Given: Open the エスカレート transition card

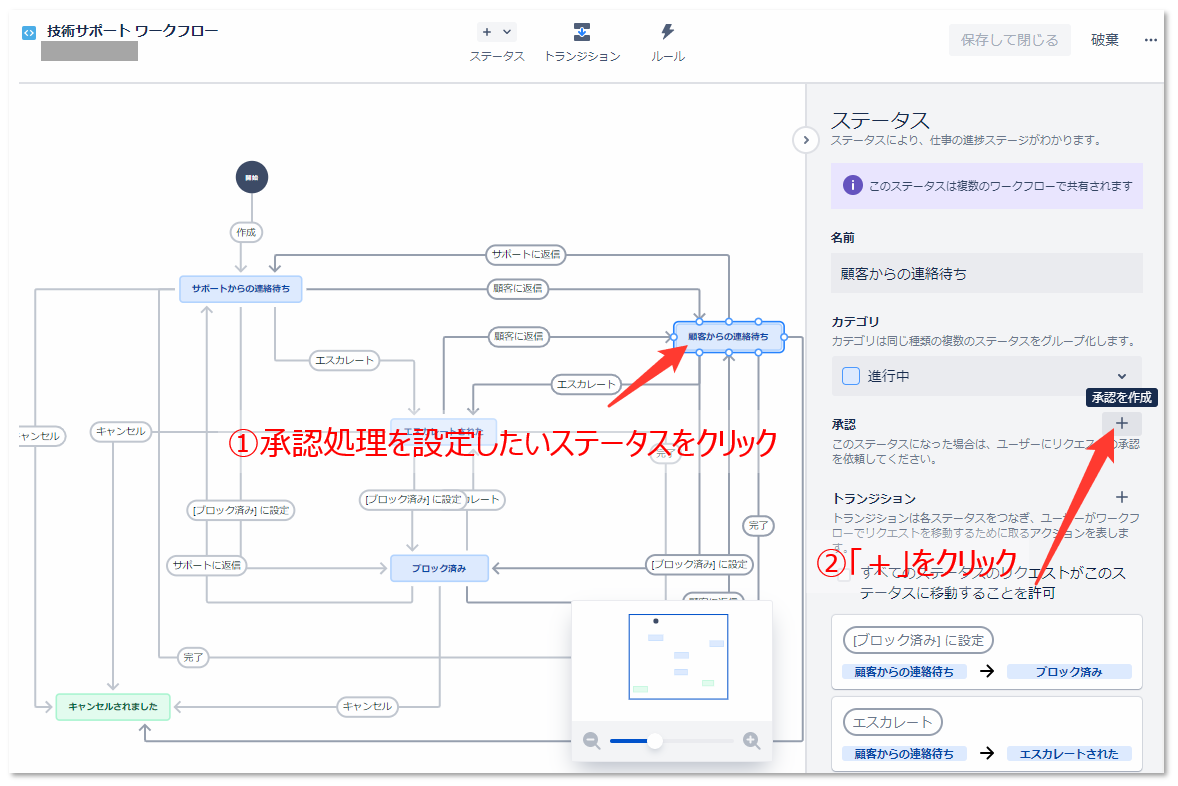Looking at the screenshot, I should 986,734.
